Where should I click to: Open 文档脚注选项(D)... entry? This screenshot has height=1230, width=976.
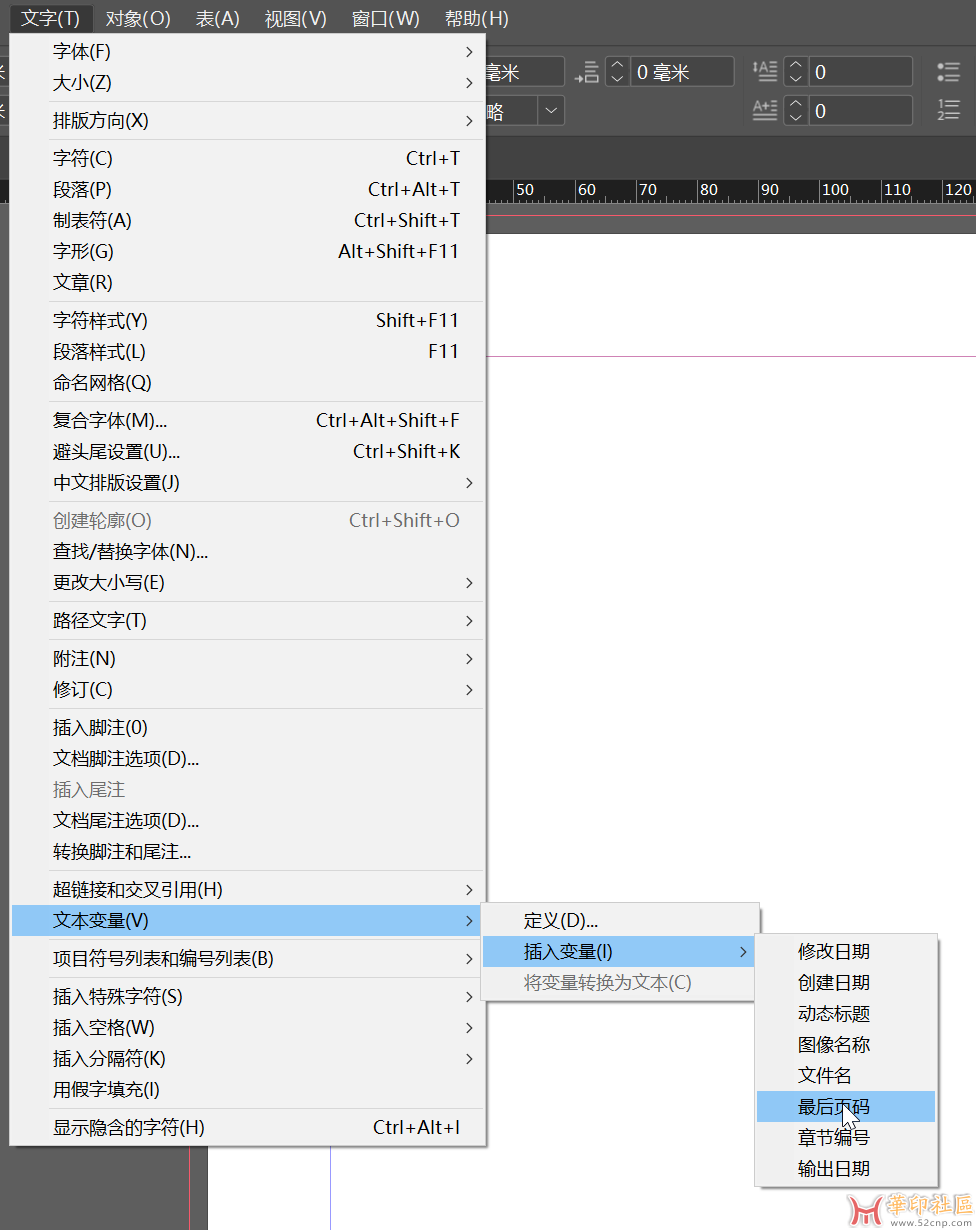click(x=248, y=759)
